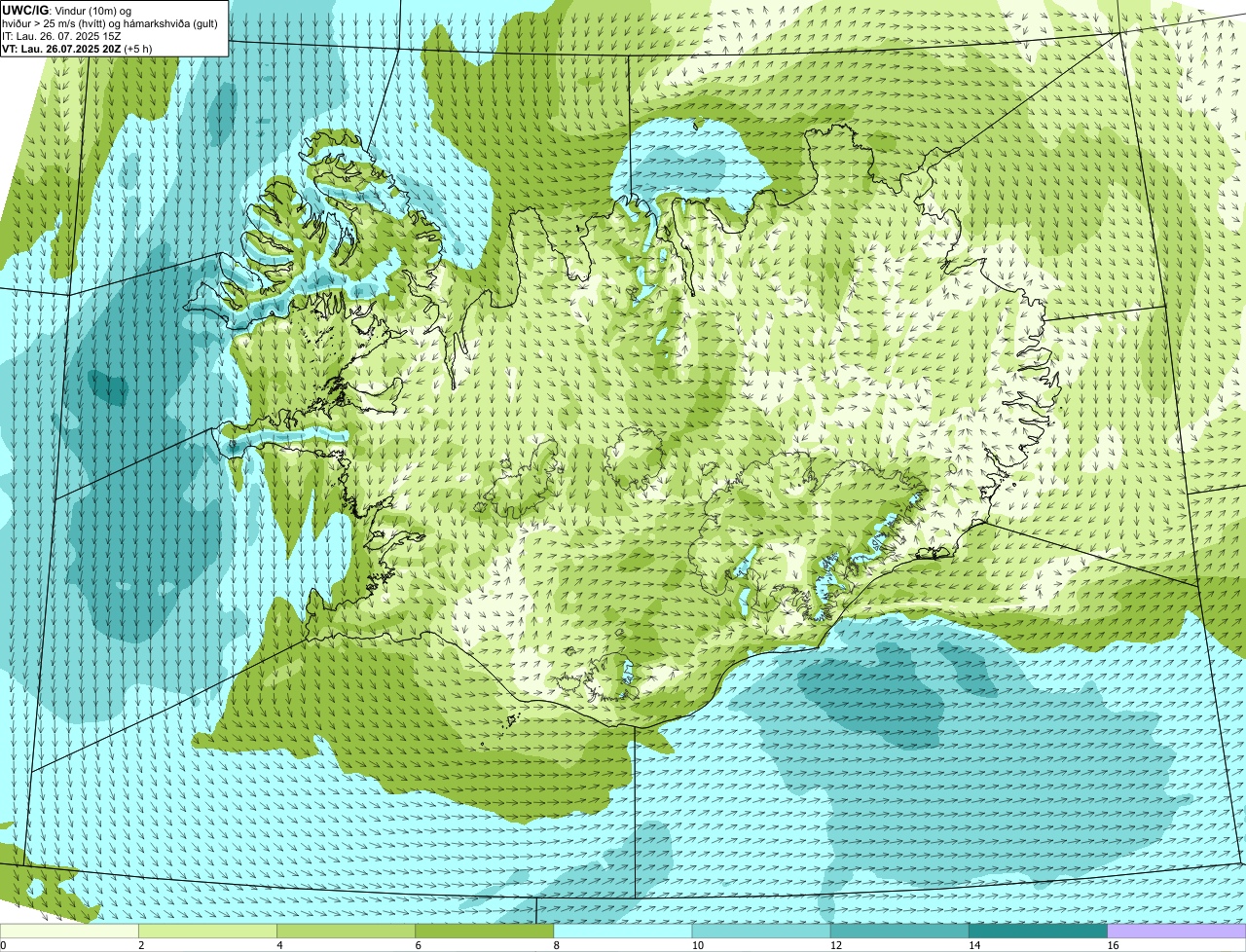Click the legend scale label '10'
This screenshot has height=952, width=1246.
tap(696, 945)
